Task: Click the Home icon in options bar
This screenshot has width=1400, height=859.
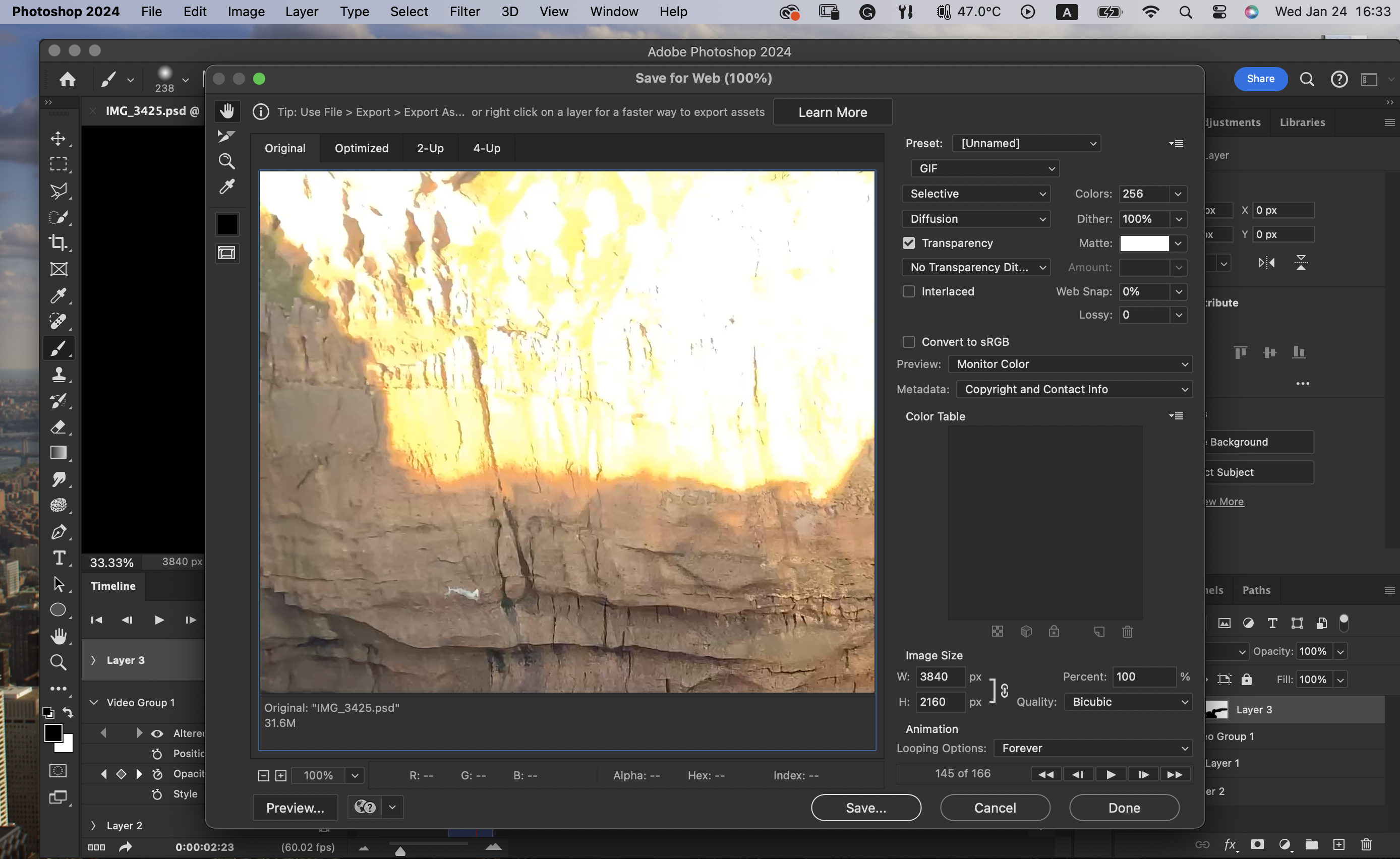Action: [x=68, y=79]
